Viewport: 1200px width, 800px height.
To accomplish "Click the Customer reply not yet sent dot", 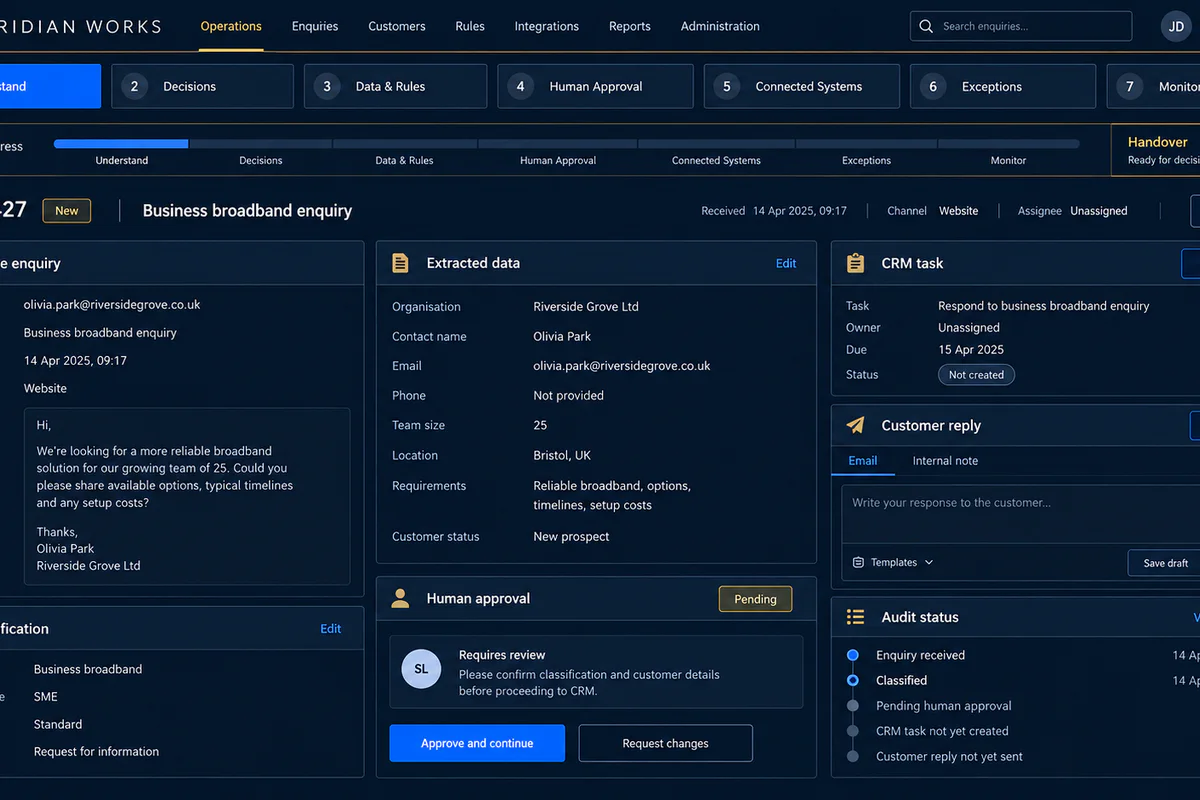I will (x=853, y=757).
